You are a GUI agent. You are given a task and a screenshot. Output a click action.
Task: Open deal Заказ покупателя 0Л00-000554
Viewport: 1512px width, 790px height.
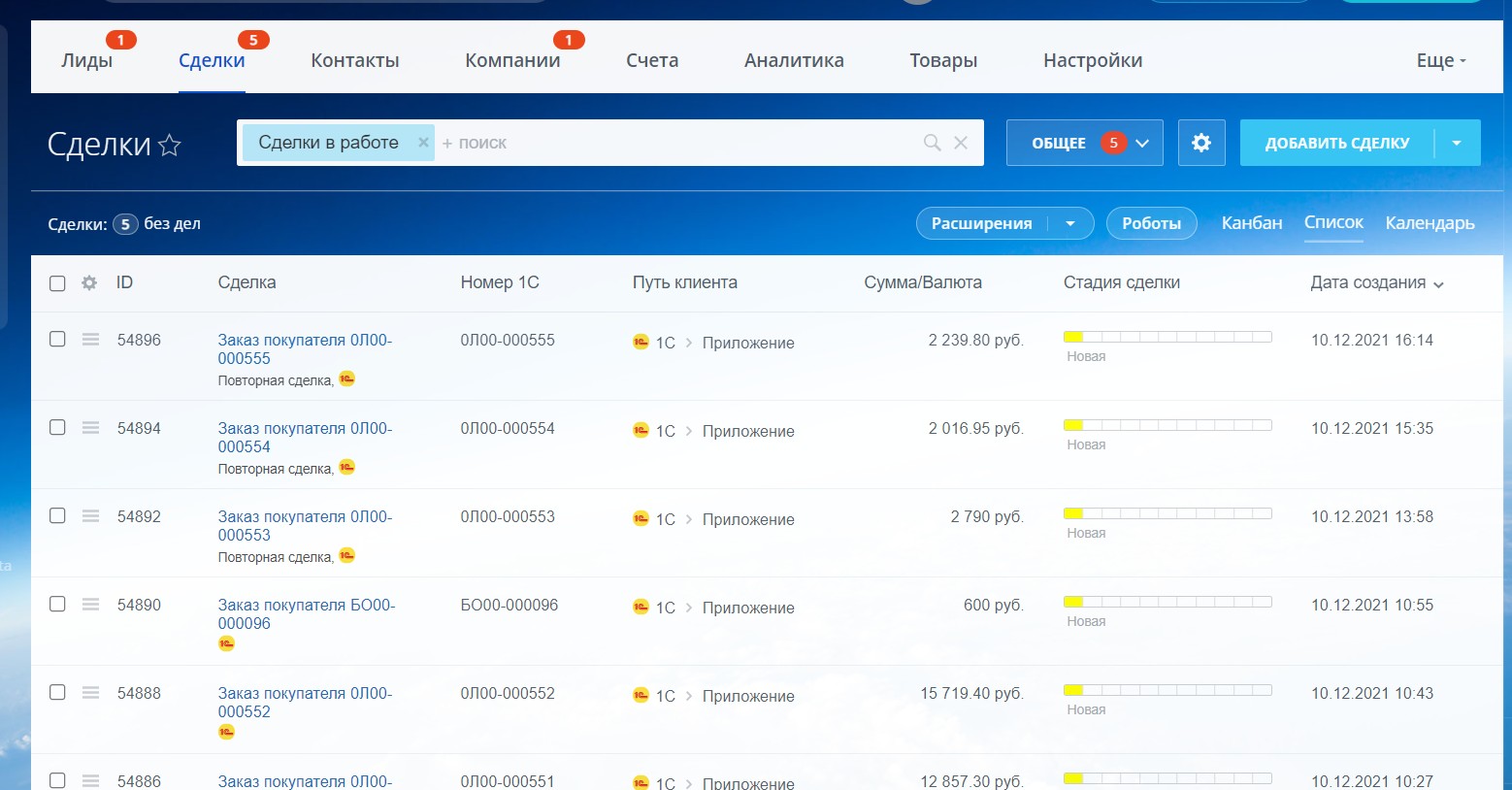(x=305, y=438)
